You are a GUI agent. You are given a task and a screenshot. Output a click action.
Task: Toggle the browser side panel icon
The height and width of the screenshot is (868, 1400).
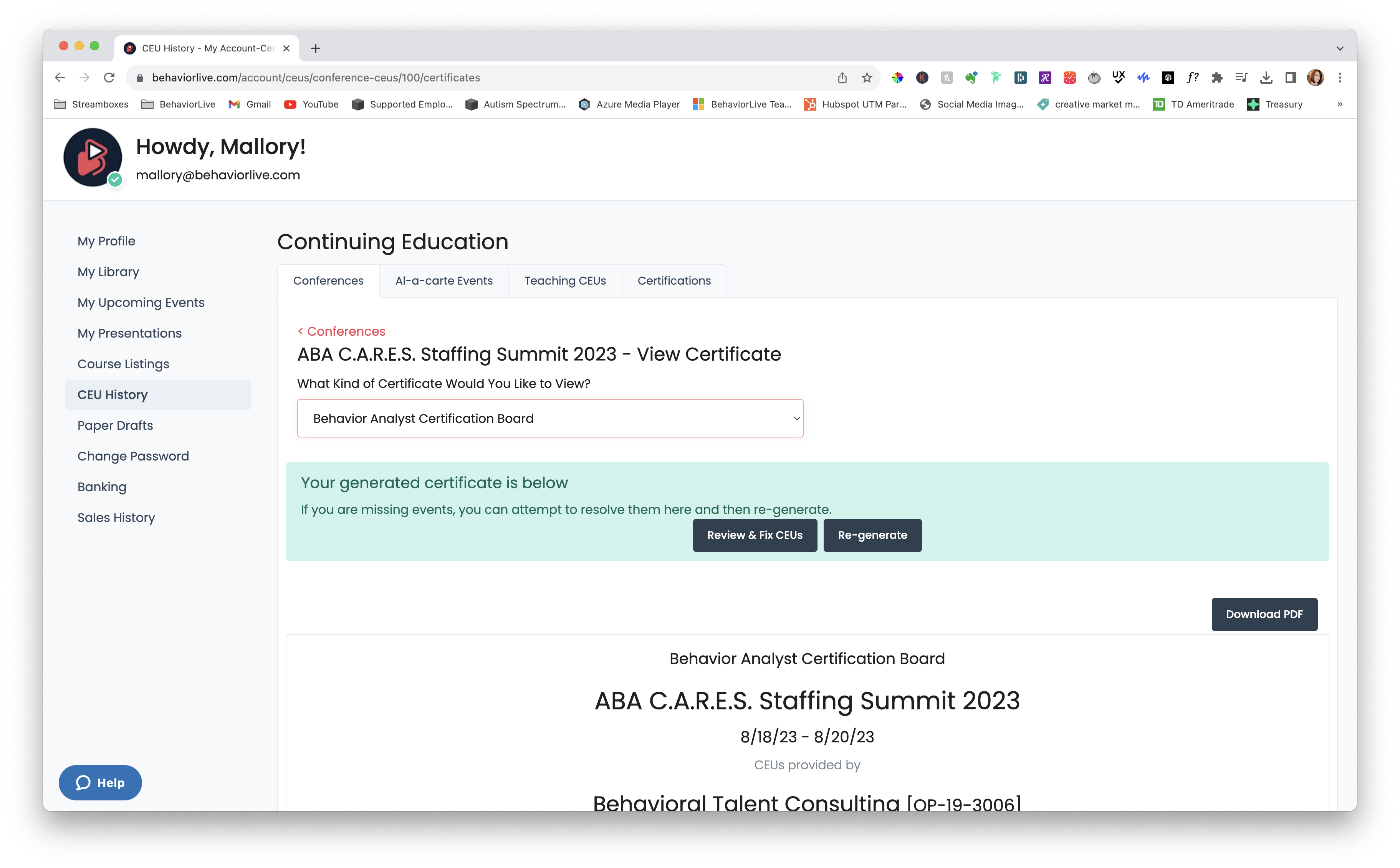point(1291,78)
